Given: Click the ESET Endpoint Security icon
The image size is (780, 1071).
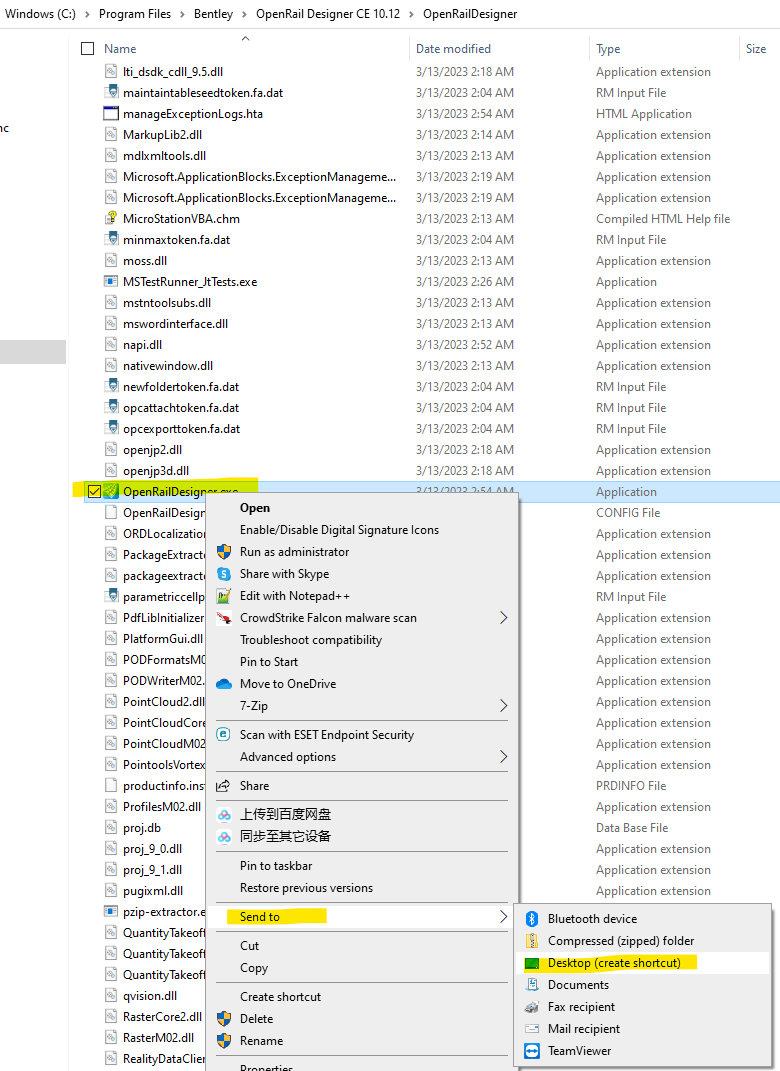Looking at the screenshot, I should click(224, 734).
